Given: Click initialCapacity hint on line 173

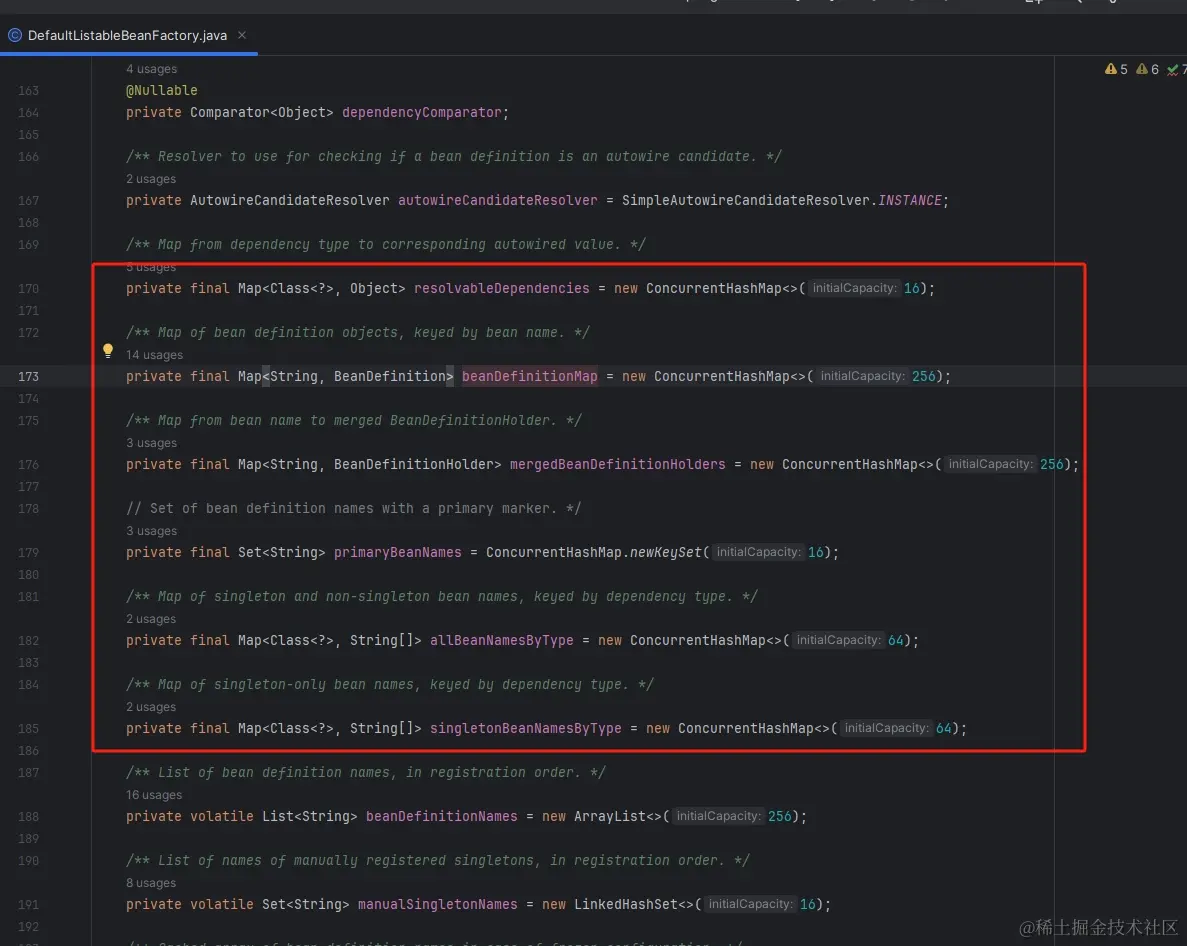Looking at the screenshot, I should tap(862, 376).
